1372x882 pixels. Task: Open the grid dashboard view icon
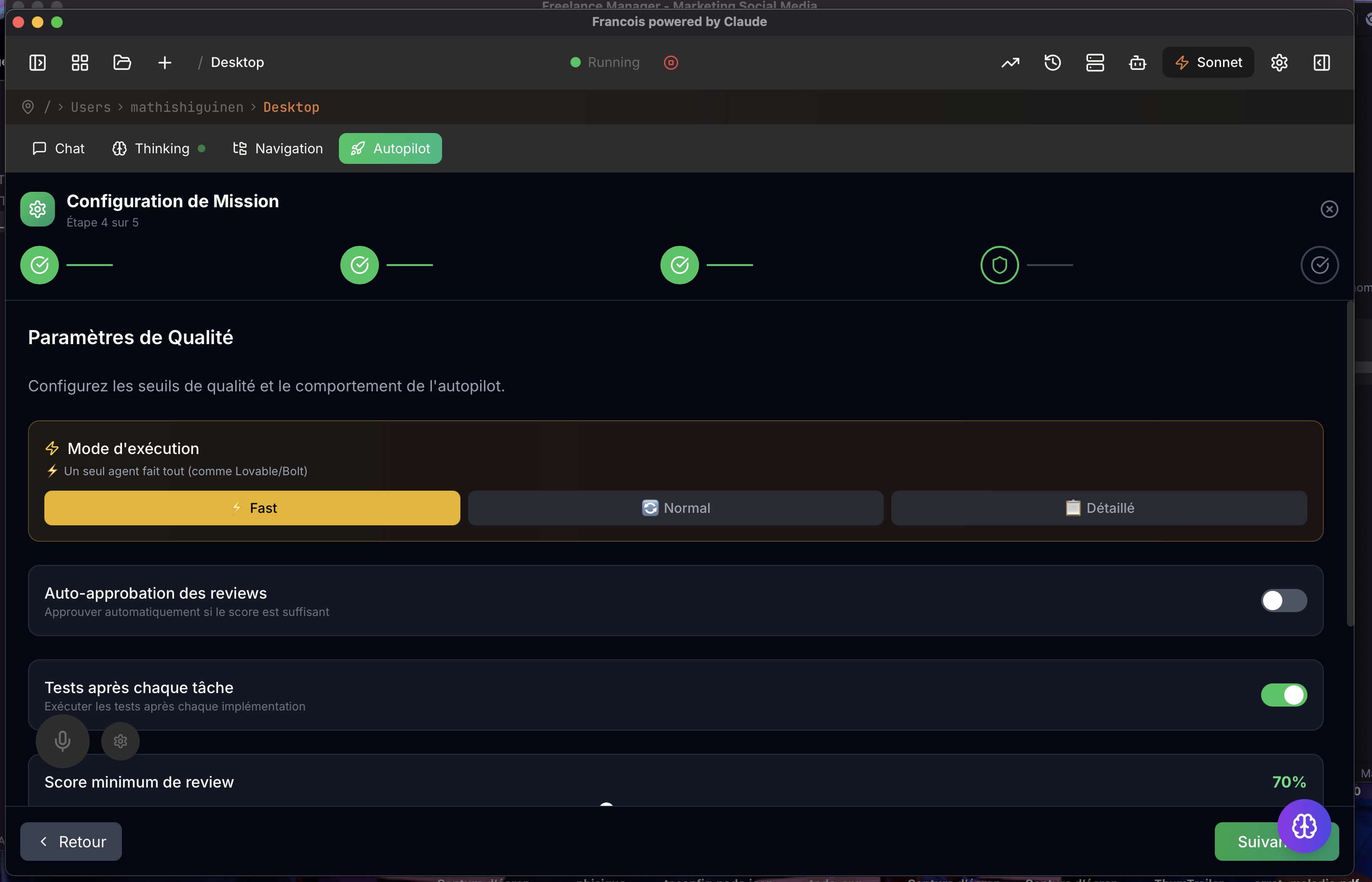[x=80, y=63]
